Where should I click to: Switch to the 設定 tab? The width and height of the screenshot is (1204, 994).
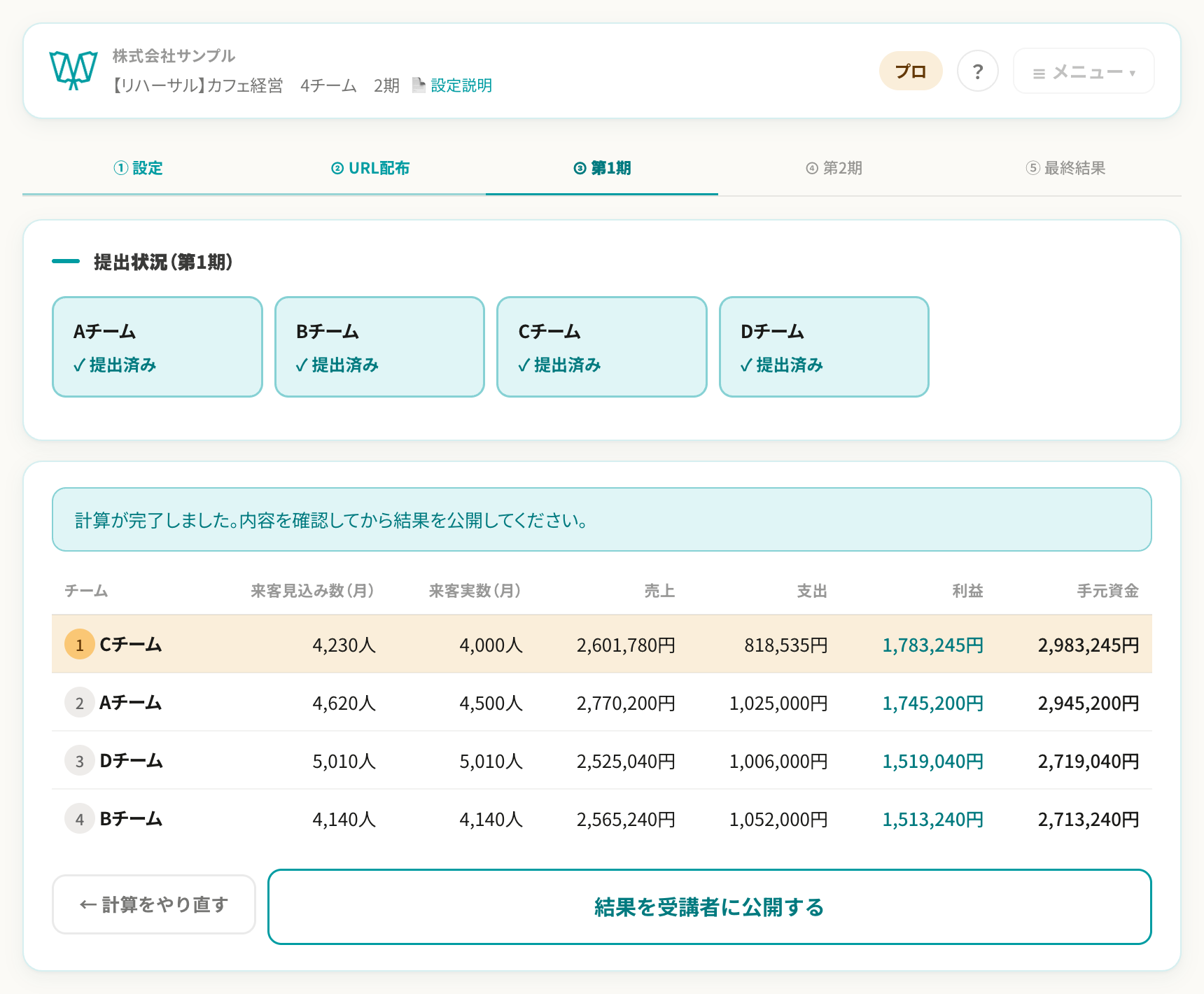[138, 168]
